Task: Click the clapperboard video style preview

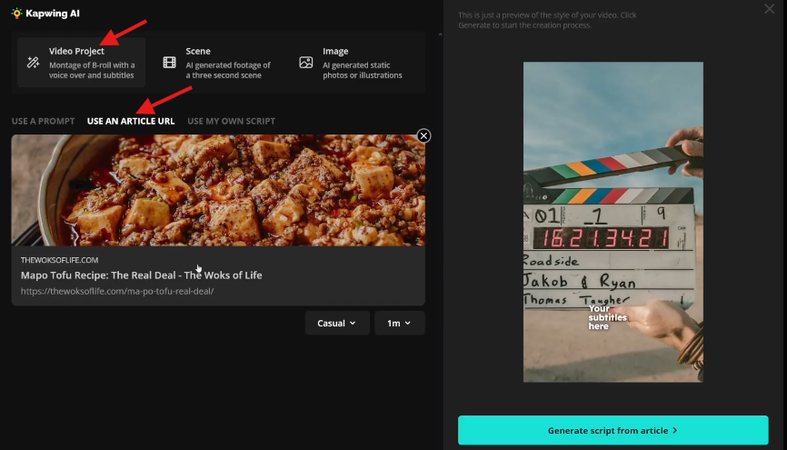Action: click(x=613, y=222)
